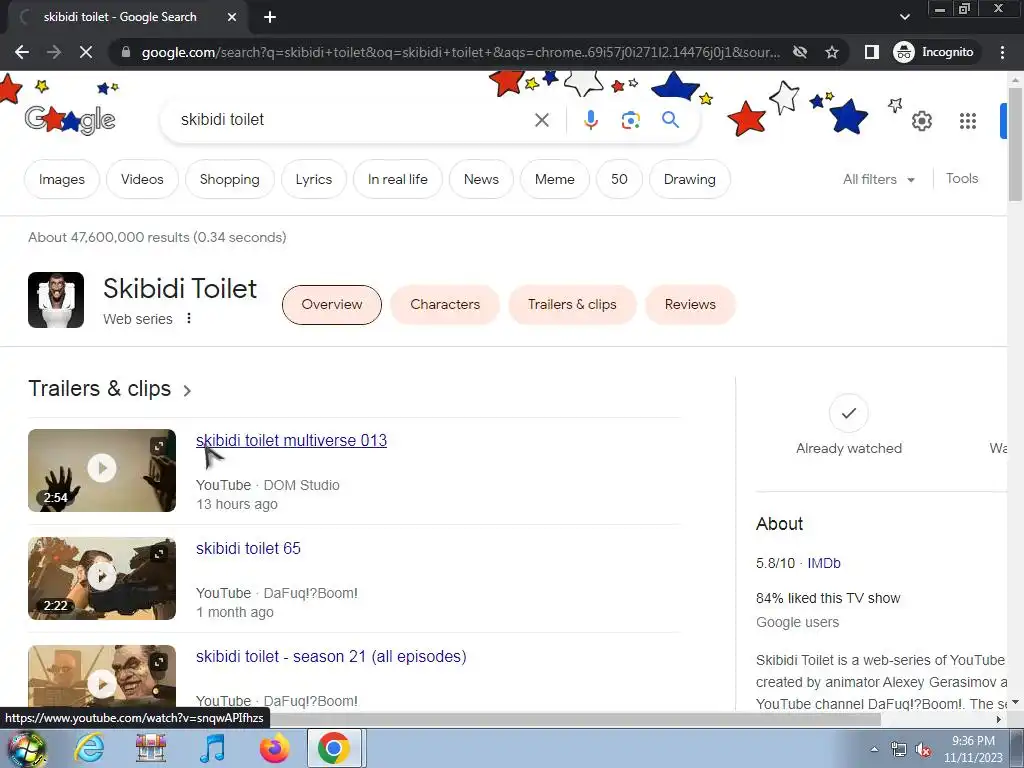Open Google quick settings gear
1024x768 pixels.
pos(921,121)
